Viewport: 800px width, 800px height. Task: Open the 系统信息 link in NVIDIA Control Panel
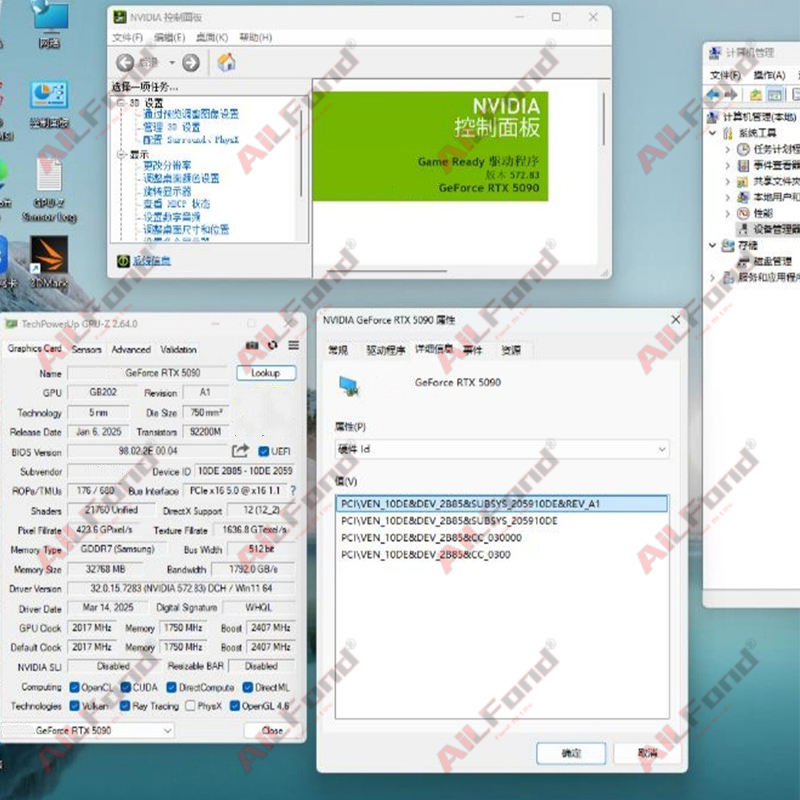click(x=152, y=261)
